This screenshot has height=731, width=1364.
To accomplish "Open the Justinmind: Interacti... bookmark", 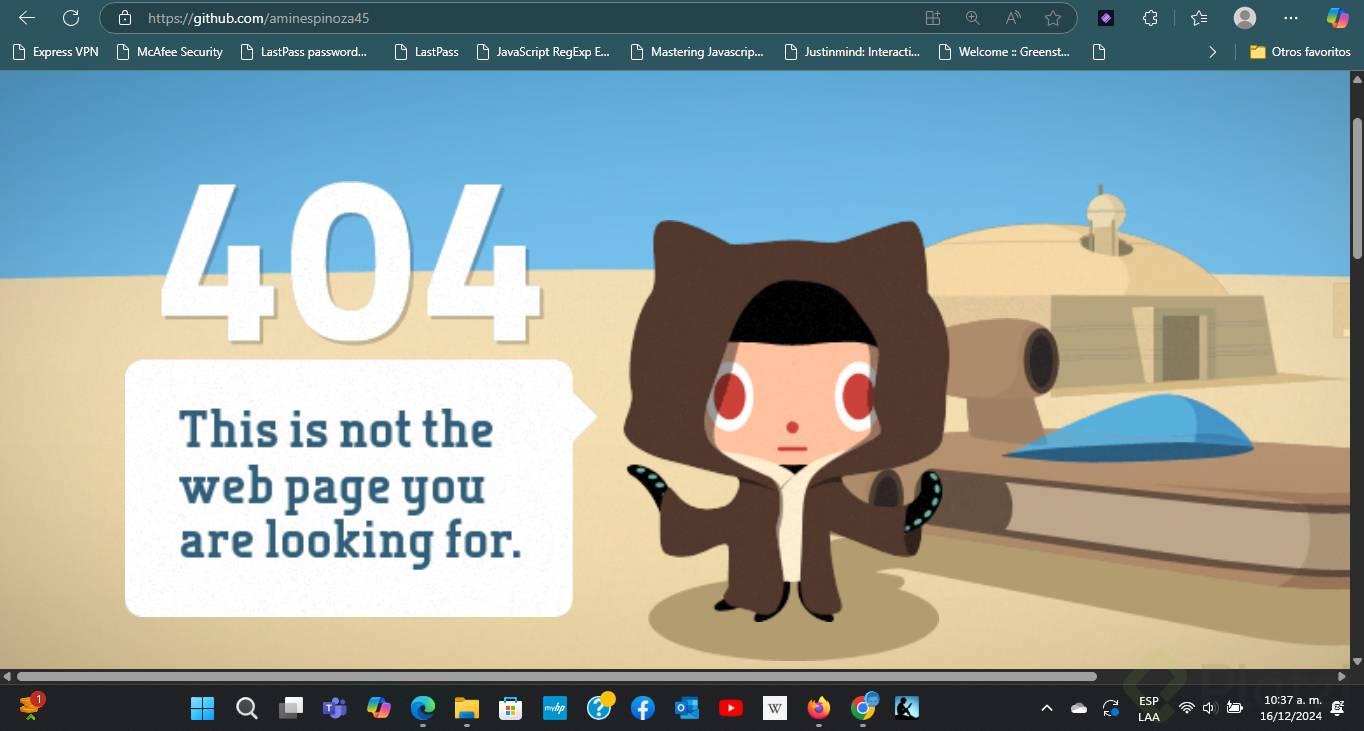I will [852, 52].
